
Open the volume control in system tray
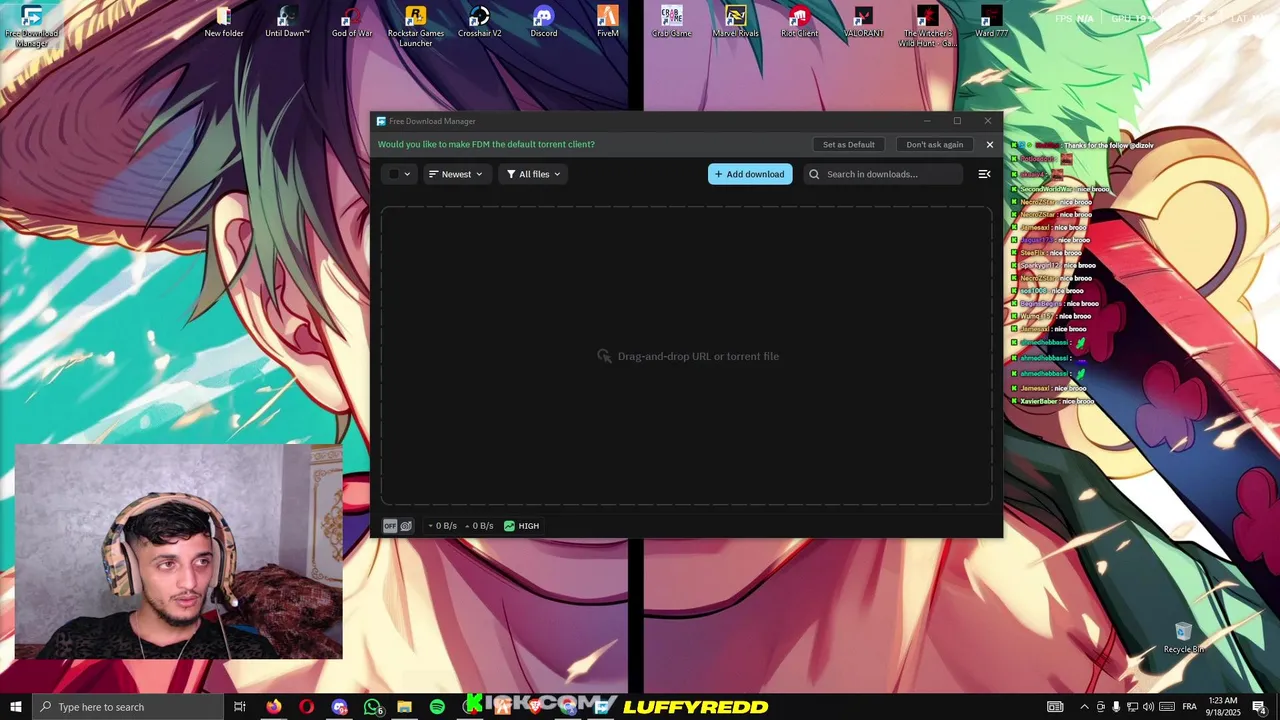pyautogui.click(x=1148, y=707)
